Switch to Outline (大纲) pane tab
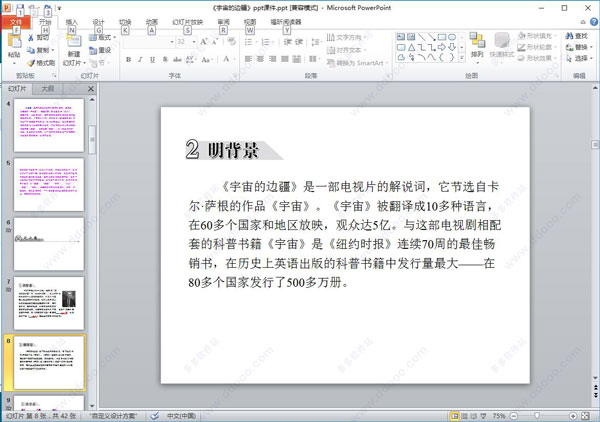The height and width of the screenshot is (422, 600). coord(47,89)
